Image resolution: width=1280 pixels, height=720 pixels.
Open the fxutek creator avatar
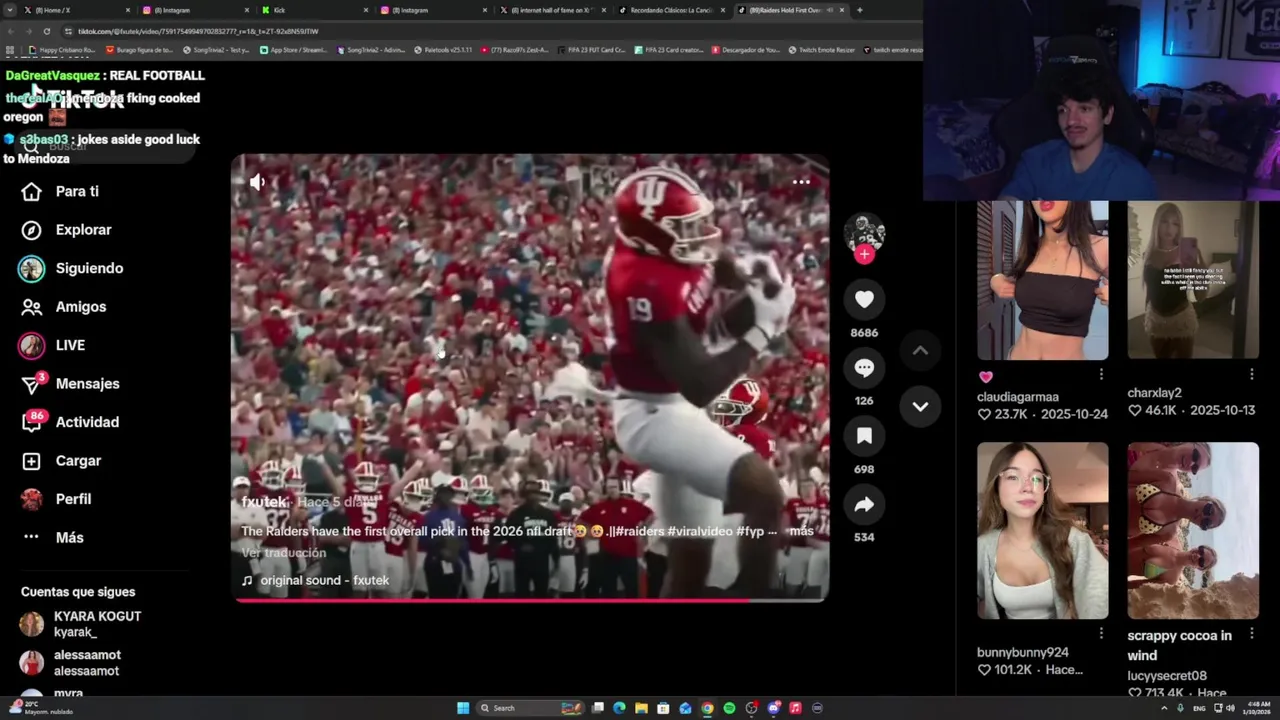point(864,231)
